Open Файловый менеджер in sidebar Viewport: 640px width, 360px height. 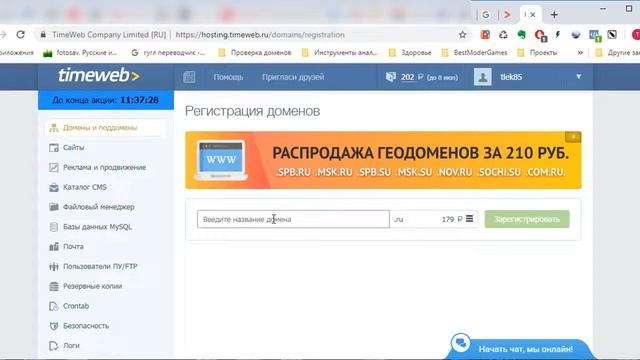tap(98, 207)
